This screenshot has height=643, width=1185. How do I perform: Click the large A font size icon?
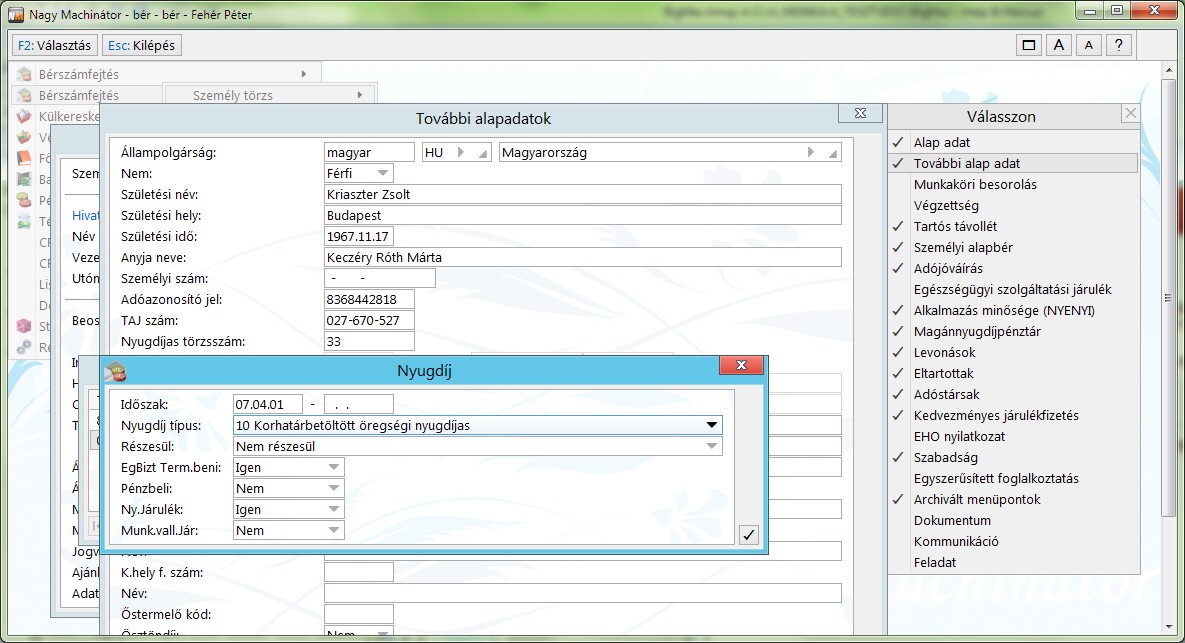coord(1059,45)
